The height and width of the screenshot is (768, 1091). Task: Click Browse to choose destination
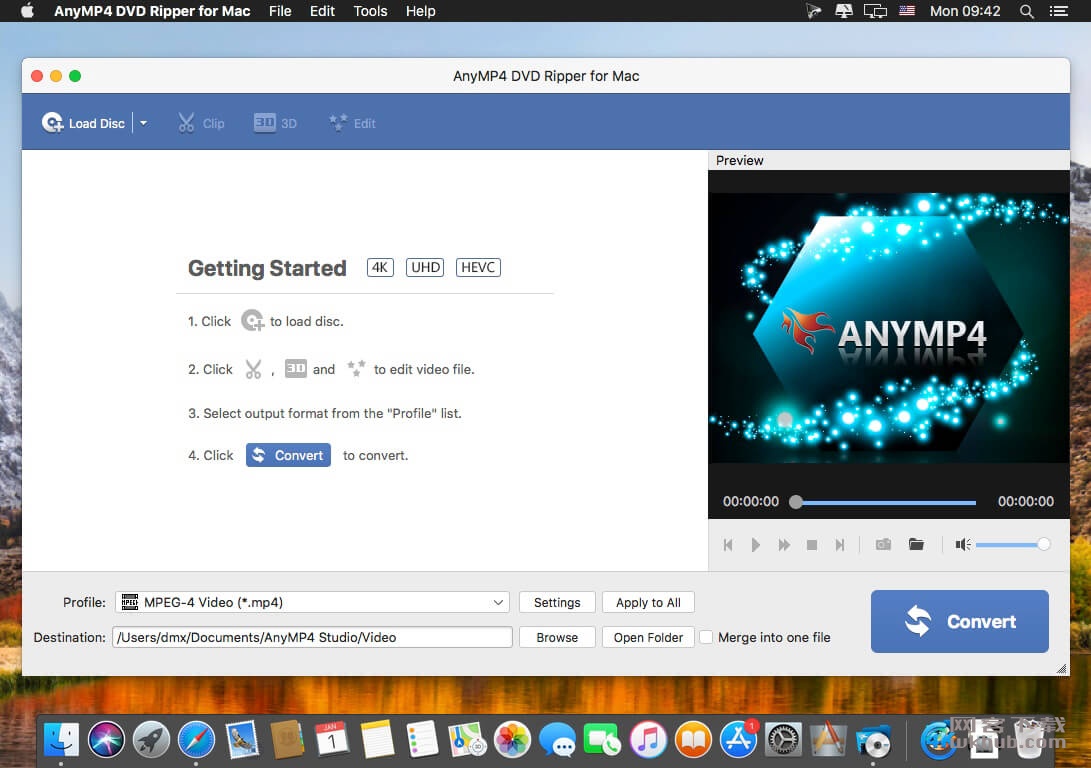click(557, 637)
